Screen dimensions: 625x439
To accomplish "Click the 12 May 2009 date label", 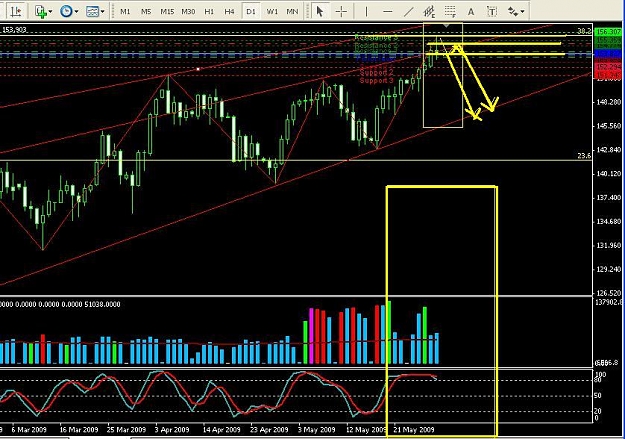I will coord(364,430).
